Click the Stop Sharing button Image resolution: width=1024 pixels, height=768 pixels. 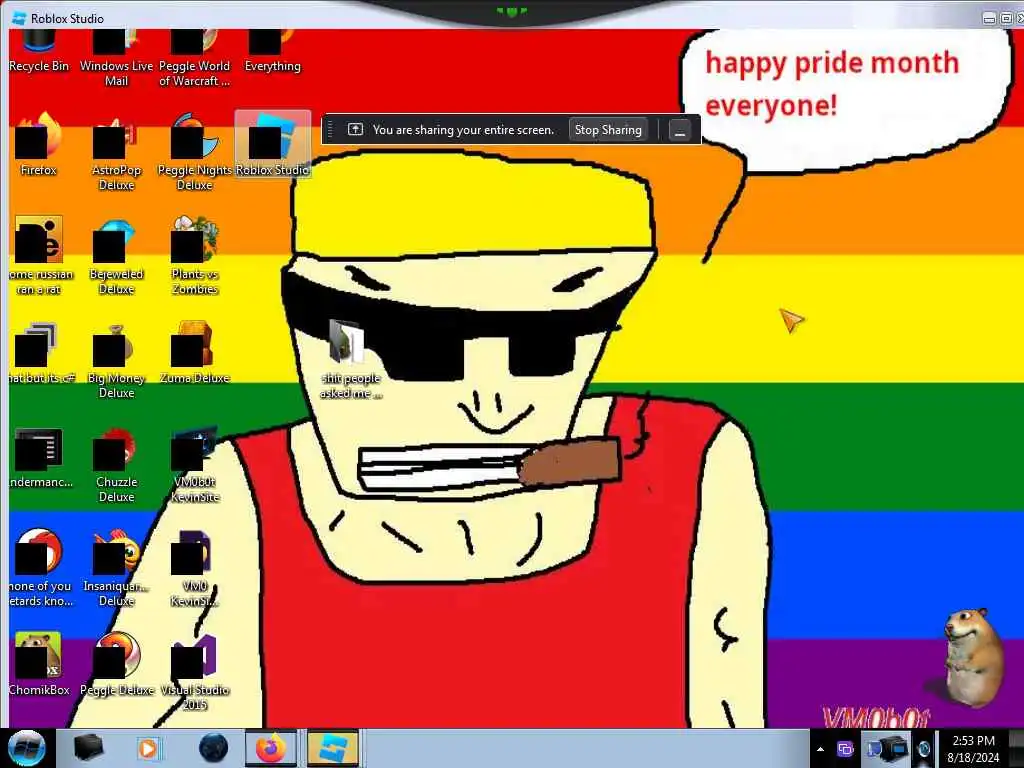click(x=608, y=129)
